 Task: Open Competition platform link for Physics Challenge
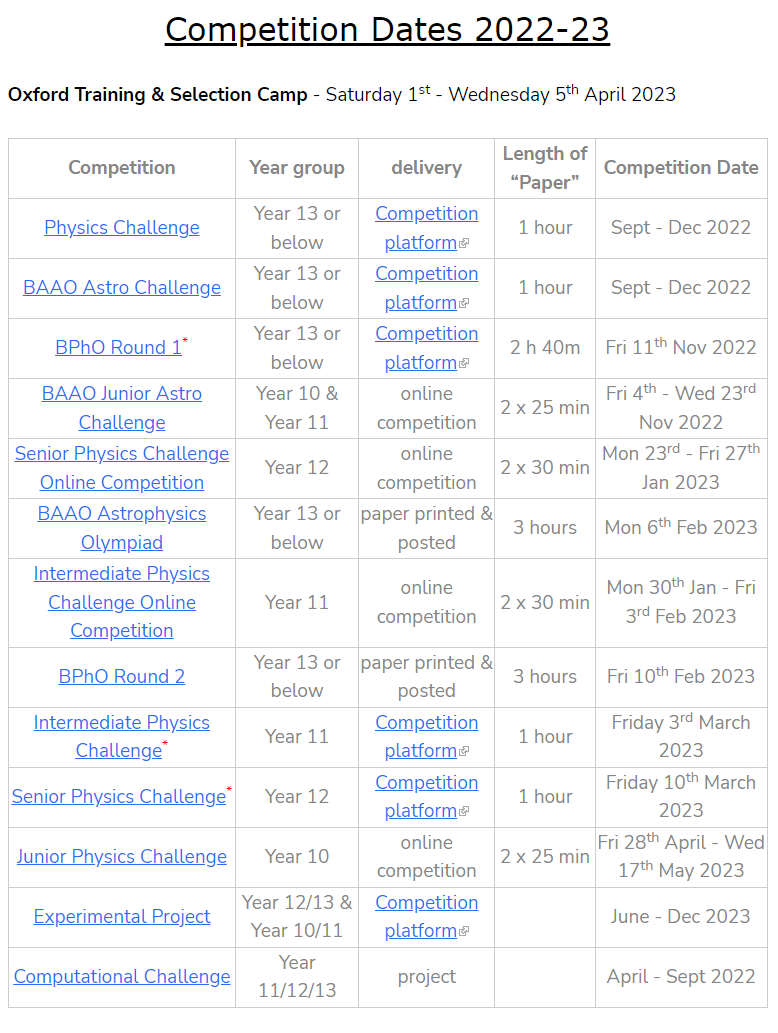[426, 214]
